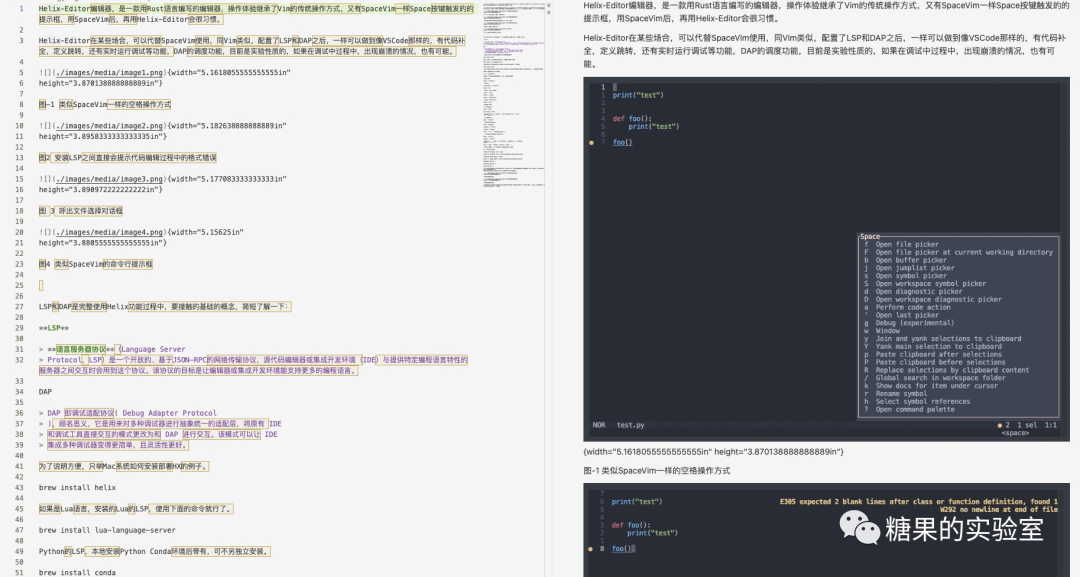Click the '> **语言服务器协议** (Language Server' quote line
The width and height of the screenshot is (1080, 577).
click(x=112, y=349)
